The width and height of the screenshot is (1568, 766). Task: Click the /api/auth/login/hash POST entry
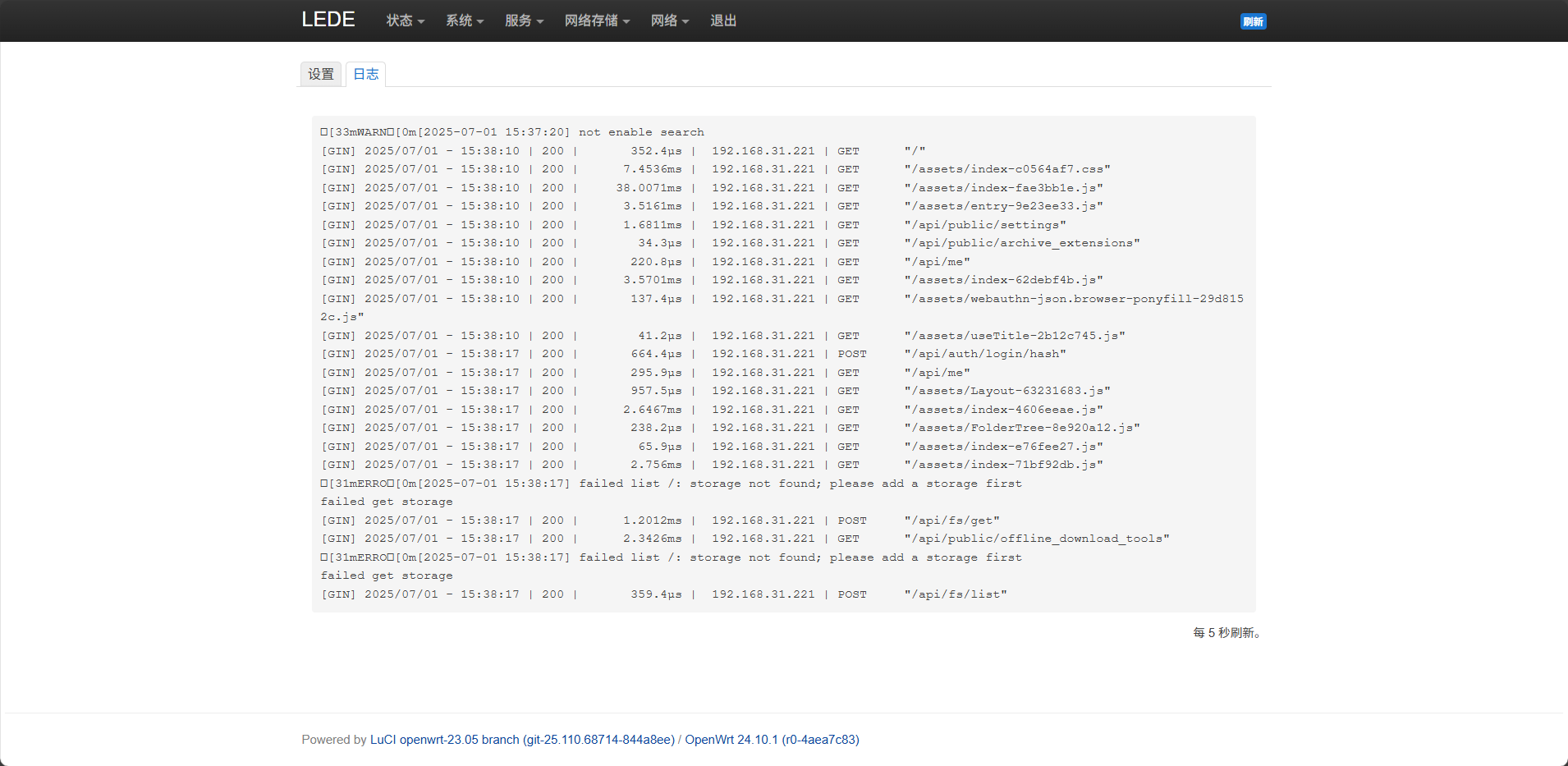point(694,354)
